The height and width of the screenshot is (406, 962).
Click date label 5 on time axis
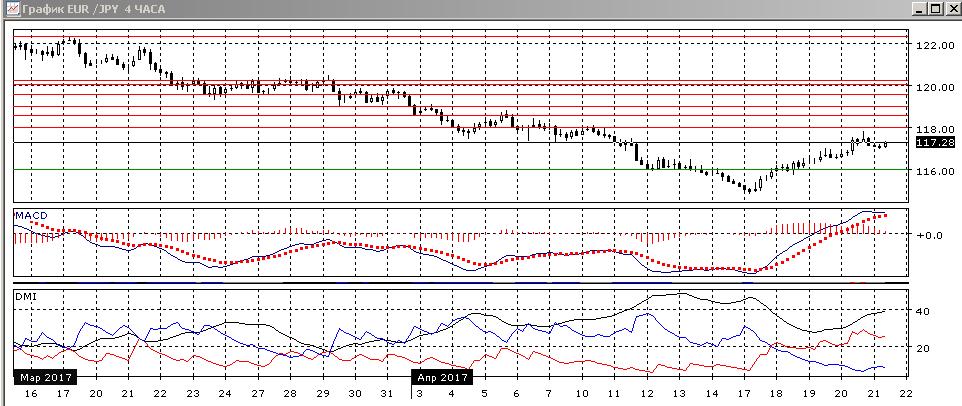click(484, 393)
